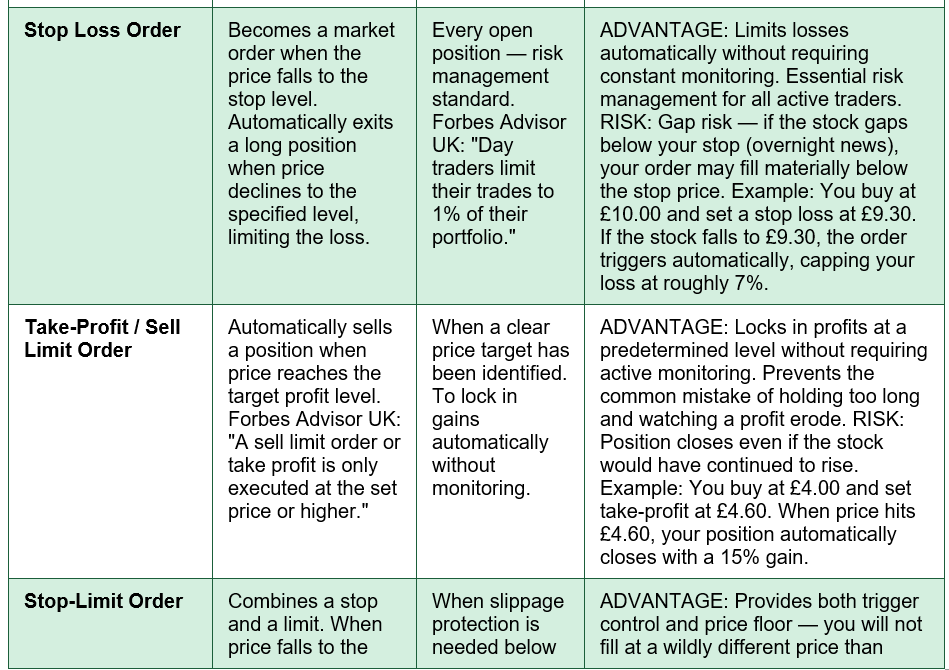Click 'ADVANTAGE: Provides both trigger control' text
Viewport: 949px width, 670px height.
point(761,624)
